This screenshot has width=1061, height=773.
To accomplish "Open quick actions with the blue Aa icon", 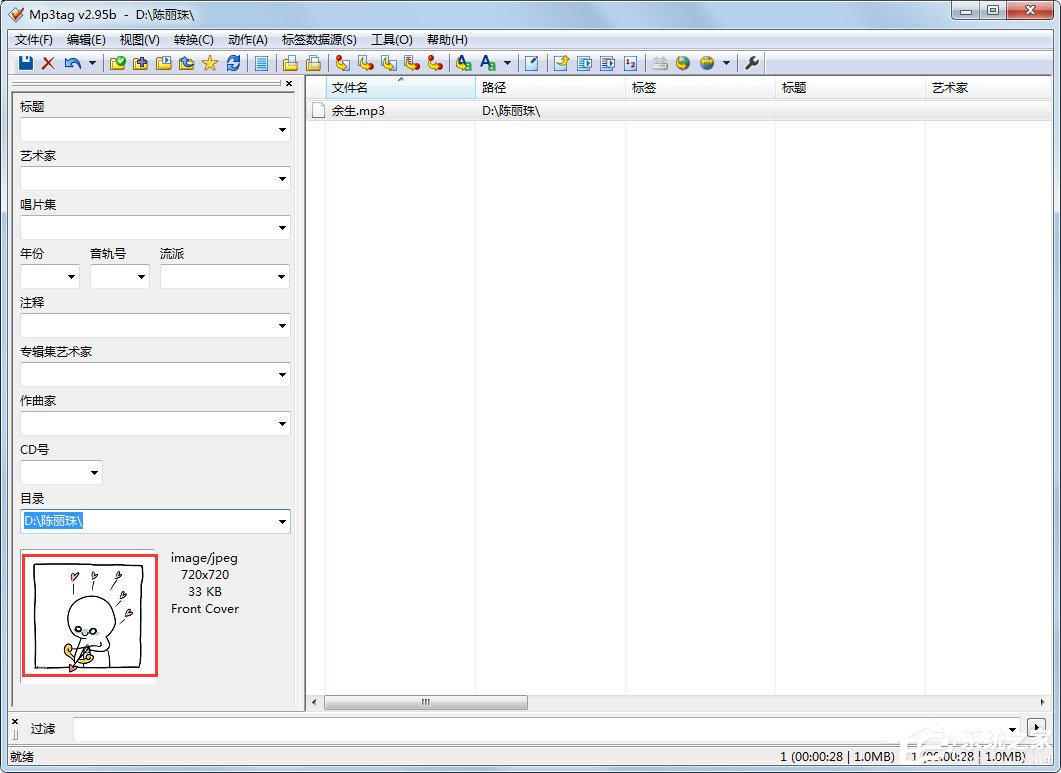I will point(488,63).
